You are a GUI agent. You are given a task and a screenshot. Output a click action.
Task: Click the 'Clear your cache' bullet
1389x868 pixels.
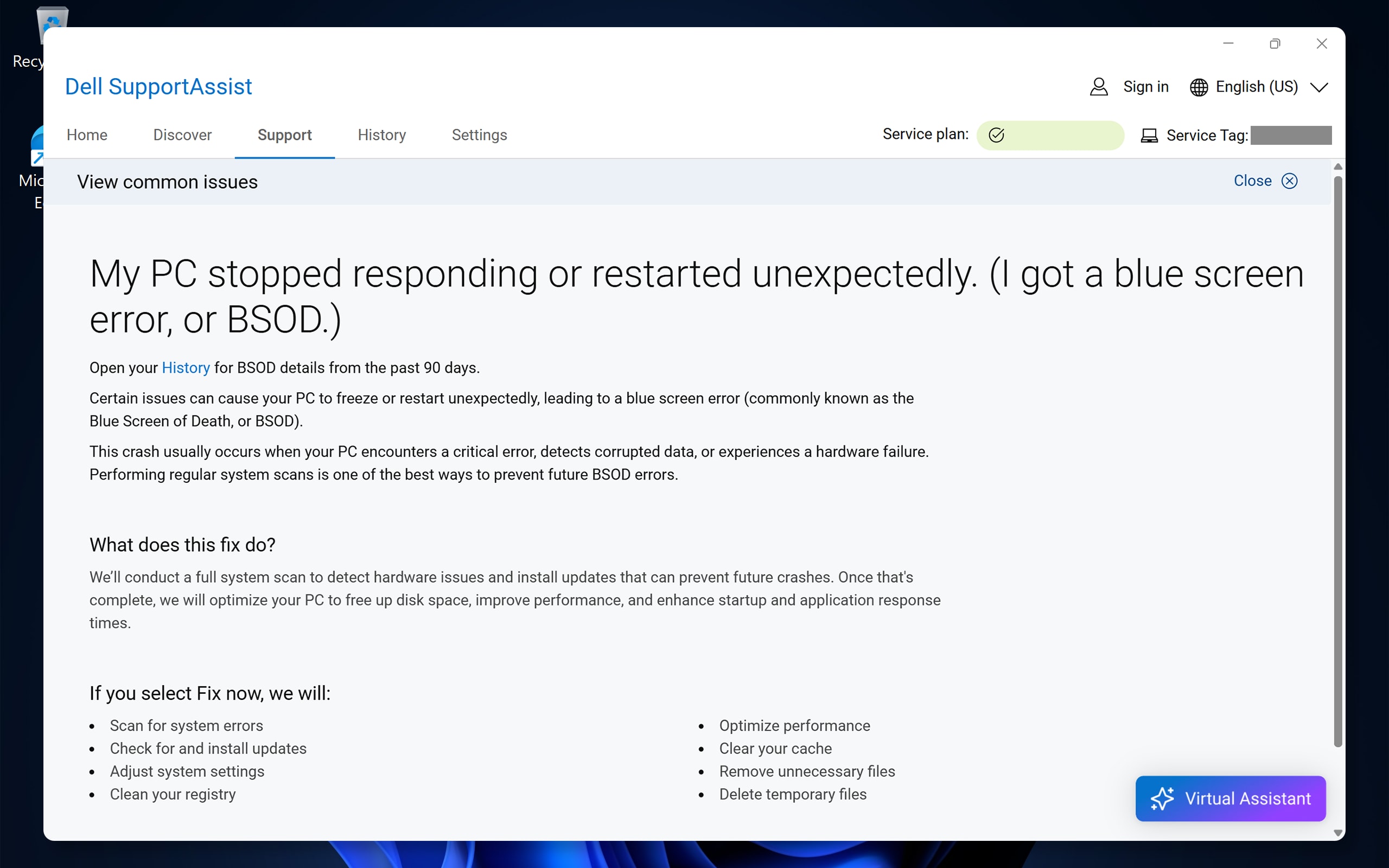click(x=775, y=749)
